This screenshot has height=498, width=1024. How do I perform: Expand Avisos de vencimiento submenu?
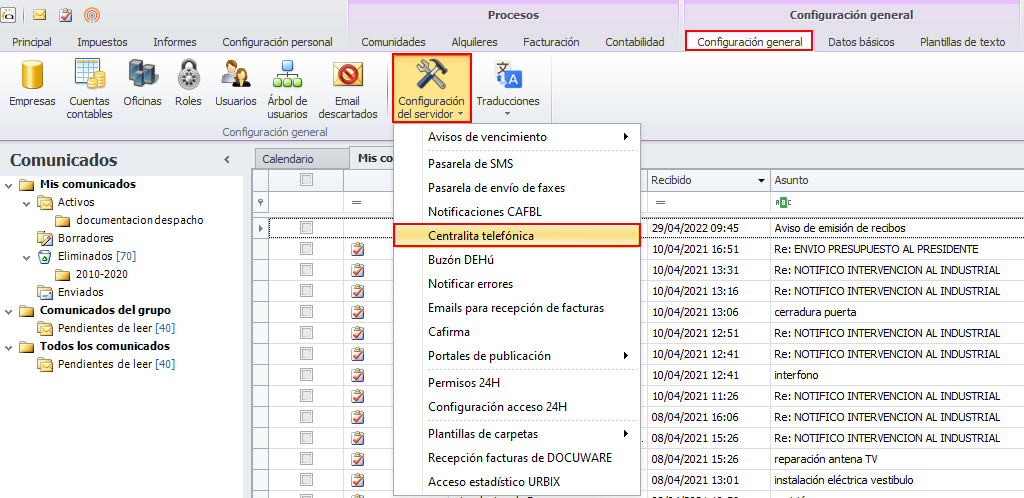point(626,136)
